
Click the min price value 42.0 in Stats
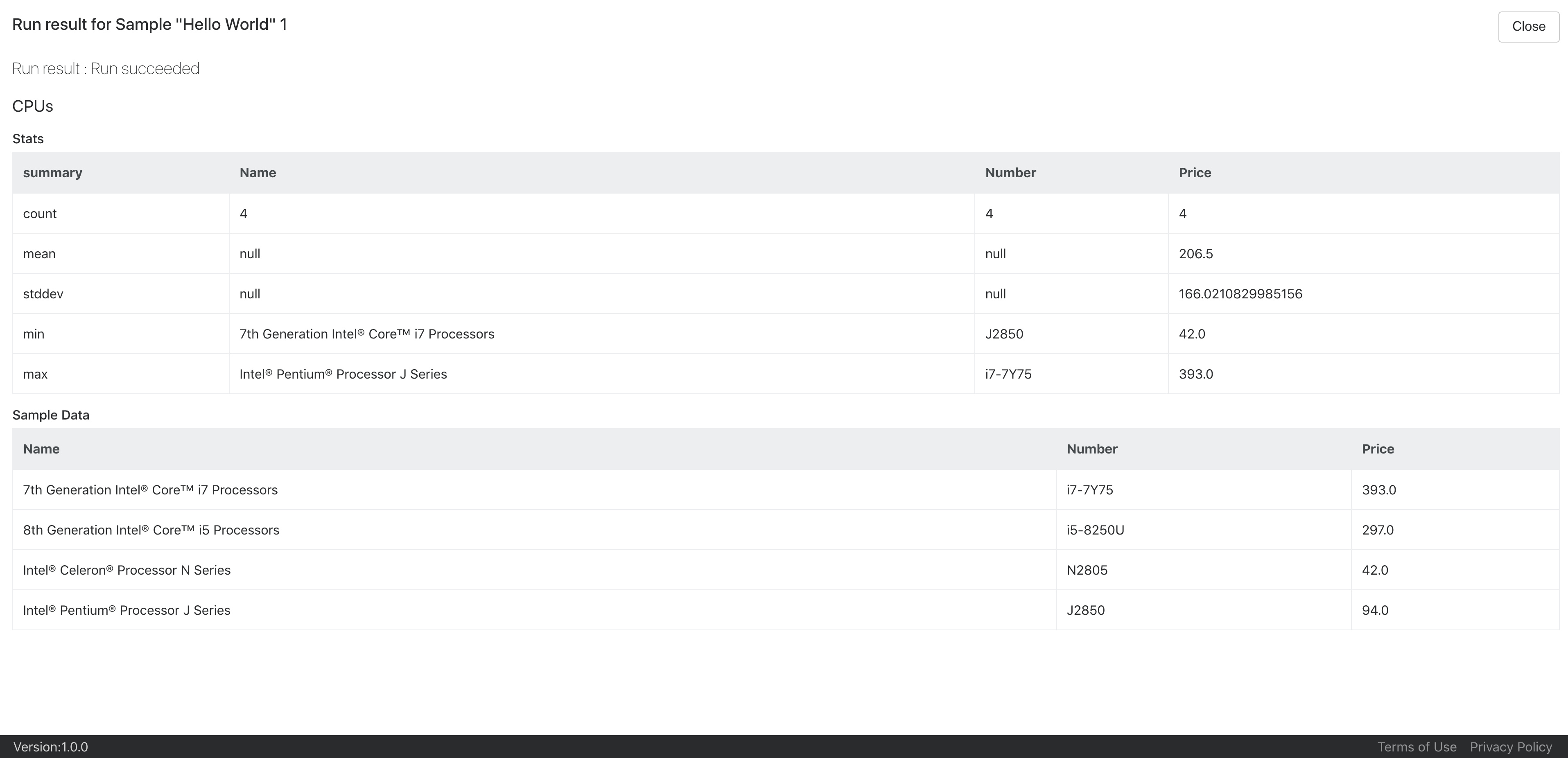1192,334
